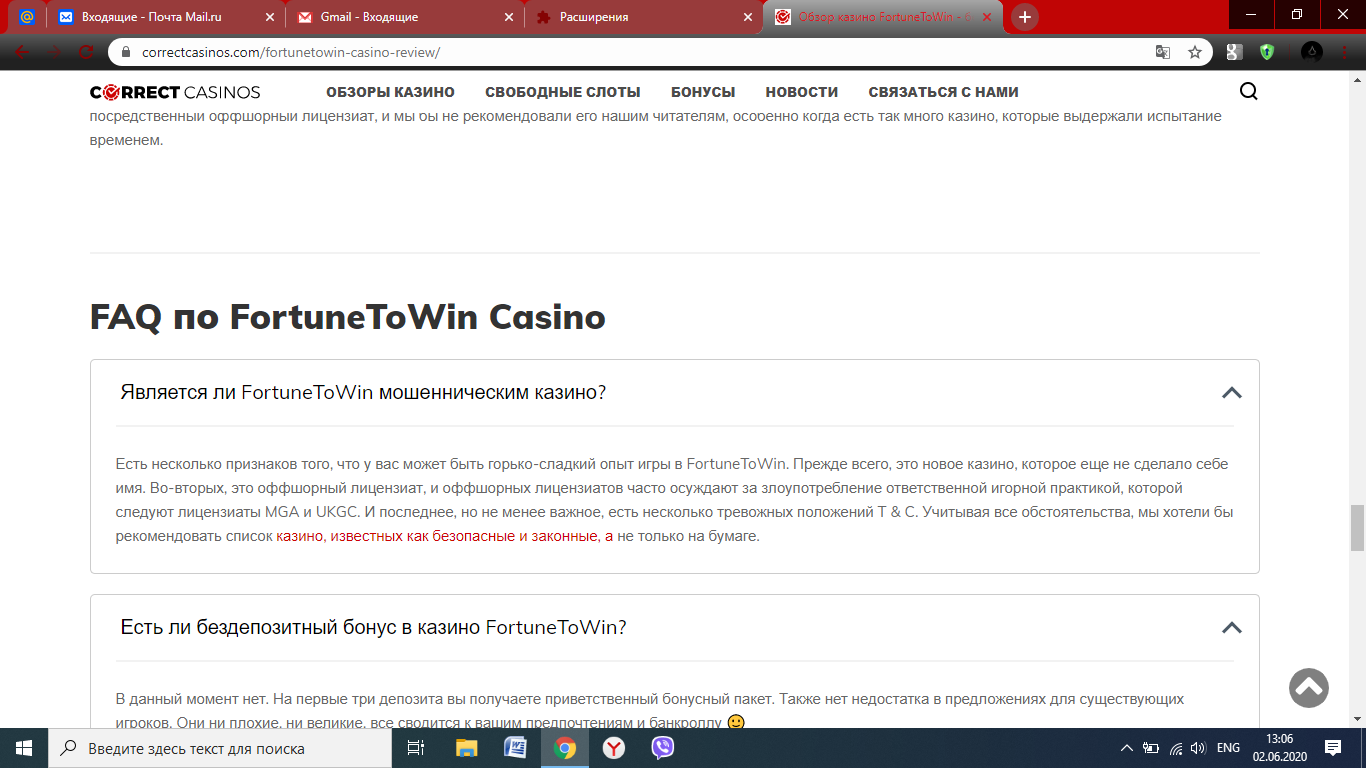Open the ОБЗОРЫ КАЗИНО menu
Viewport: 1366px width, 768px height.
coord(390,92)
